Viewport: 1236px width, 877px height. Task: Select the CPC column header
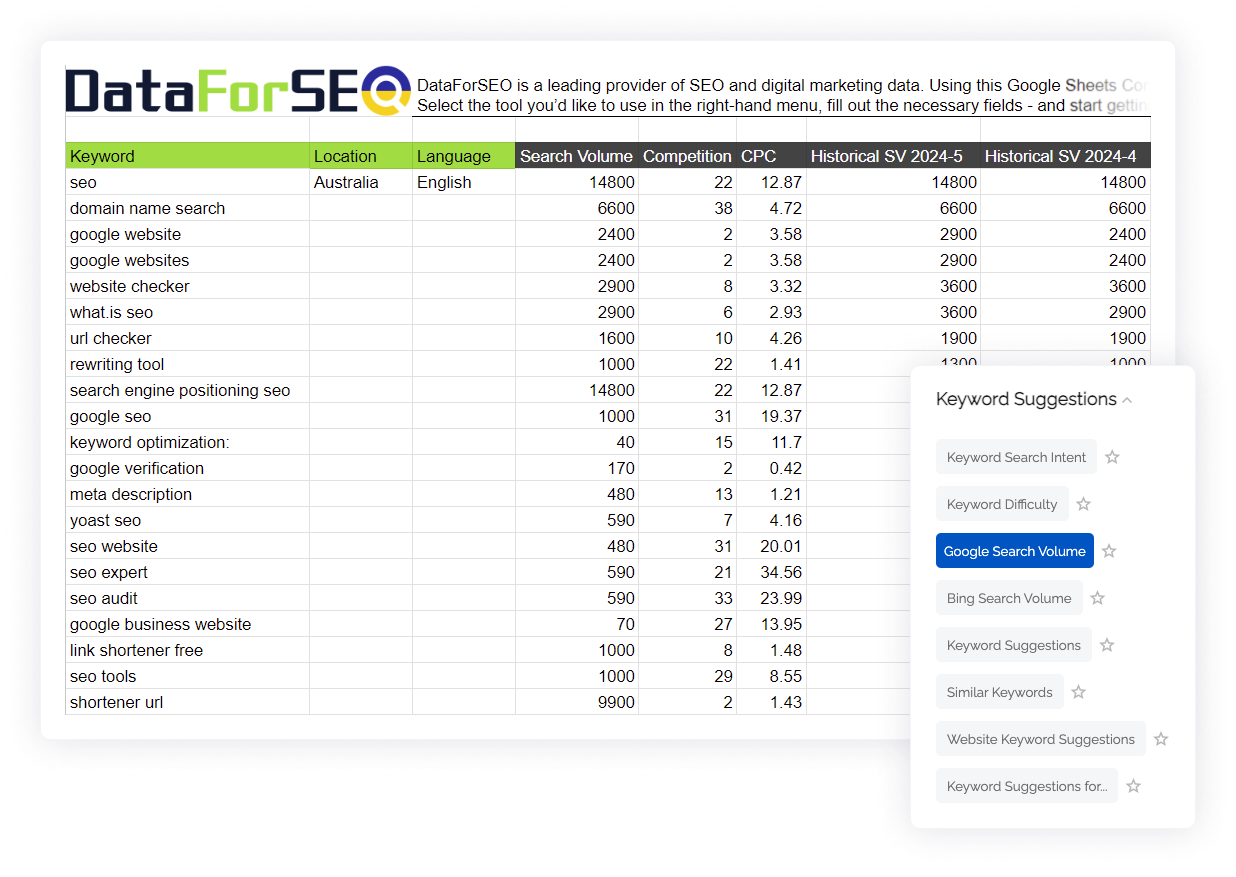771,156
